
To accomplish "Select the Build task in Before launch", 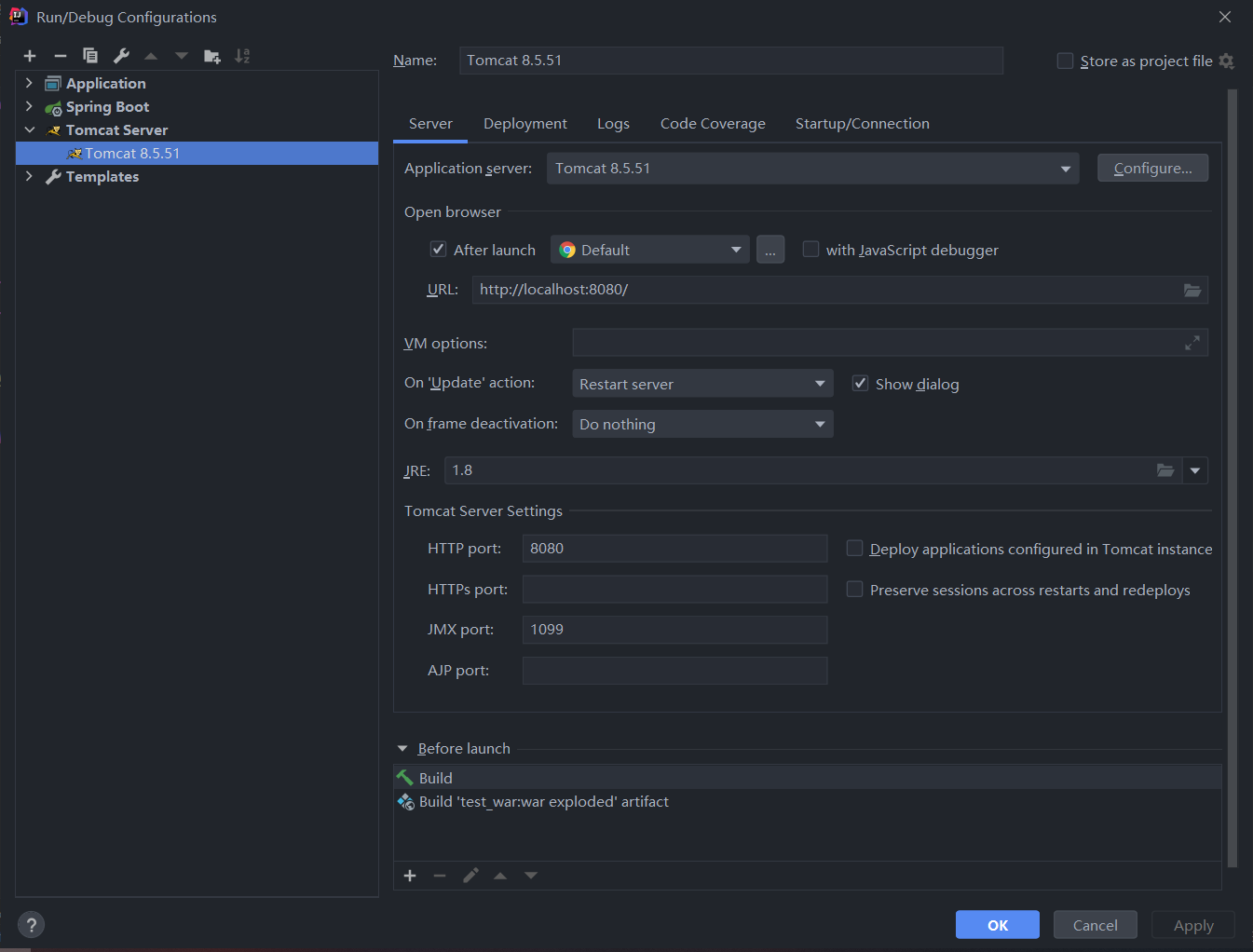I will click(808, 778).
